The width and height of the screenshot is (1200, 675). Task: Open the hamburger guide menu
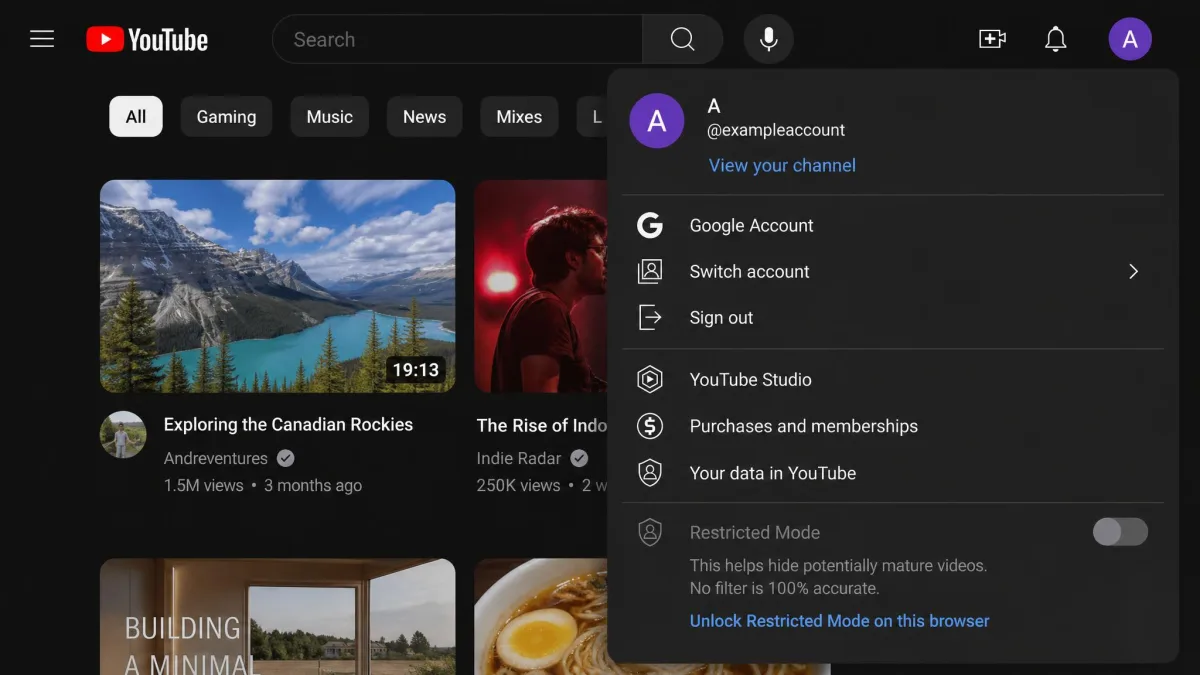coord(42,39)
